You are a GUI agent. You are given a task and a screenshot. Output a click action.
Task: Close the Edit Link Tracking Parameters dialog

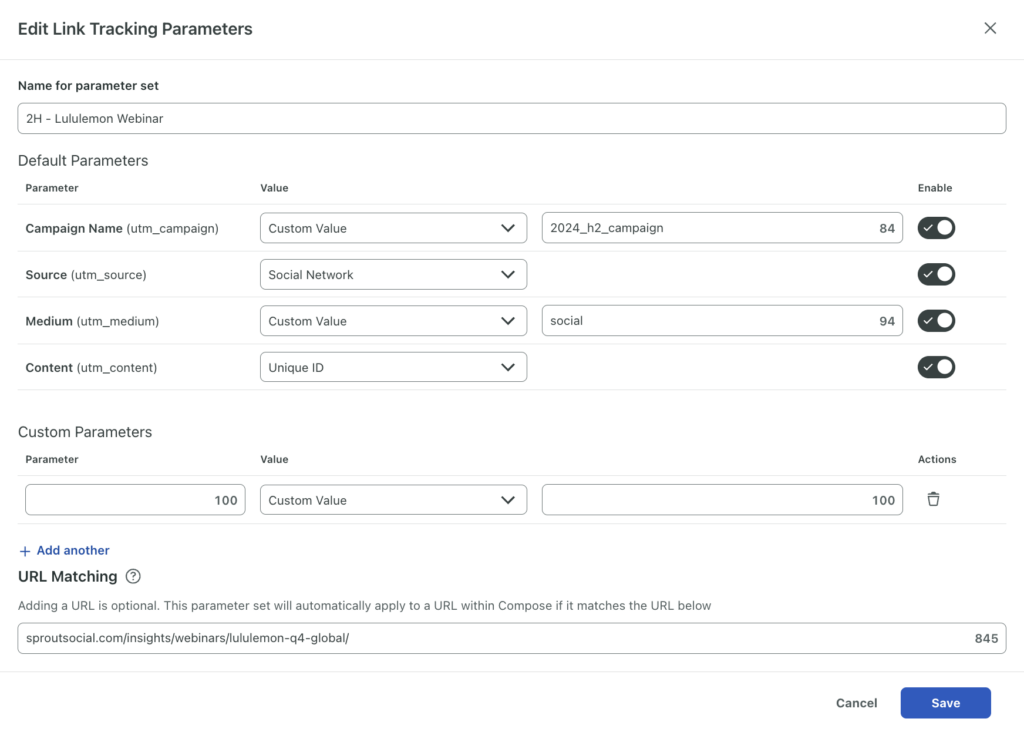(990, 28)
